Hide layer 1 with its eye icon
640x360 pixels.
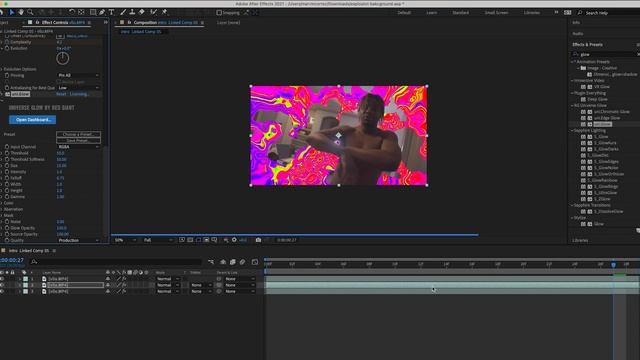pyautogui.click(x=2, y=279)
